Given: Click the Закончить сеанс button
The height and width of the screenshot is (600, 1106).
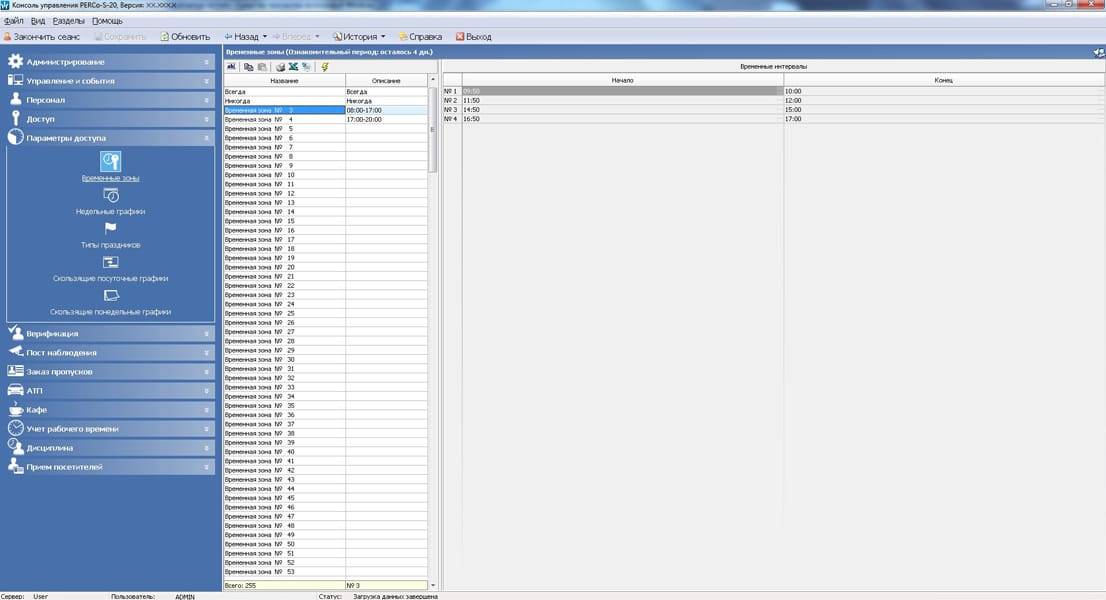Looking at the screenshot, I should tap(38, 37).
